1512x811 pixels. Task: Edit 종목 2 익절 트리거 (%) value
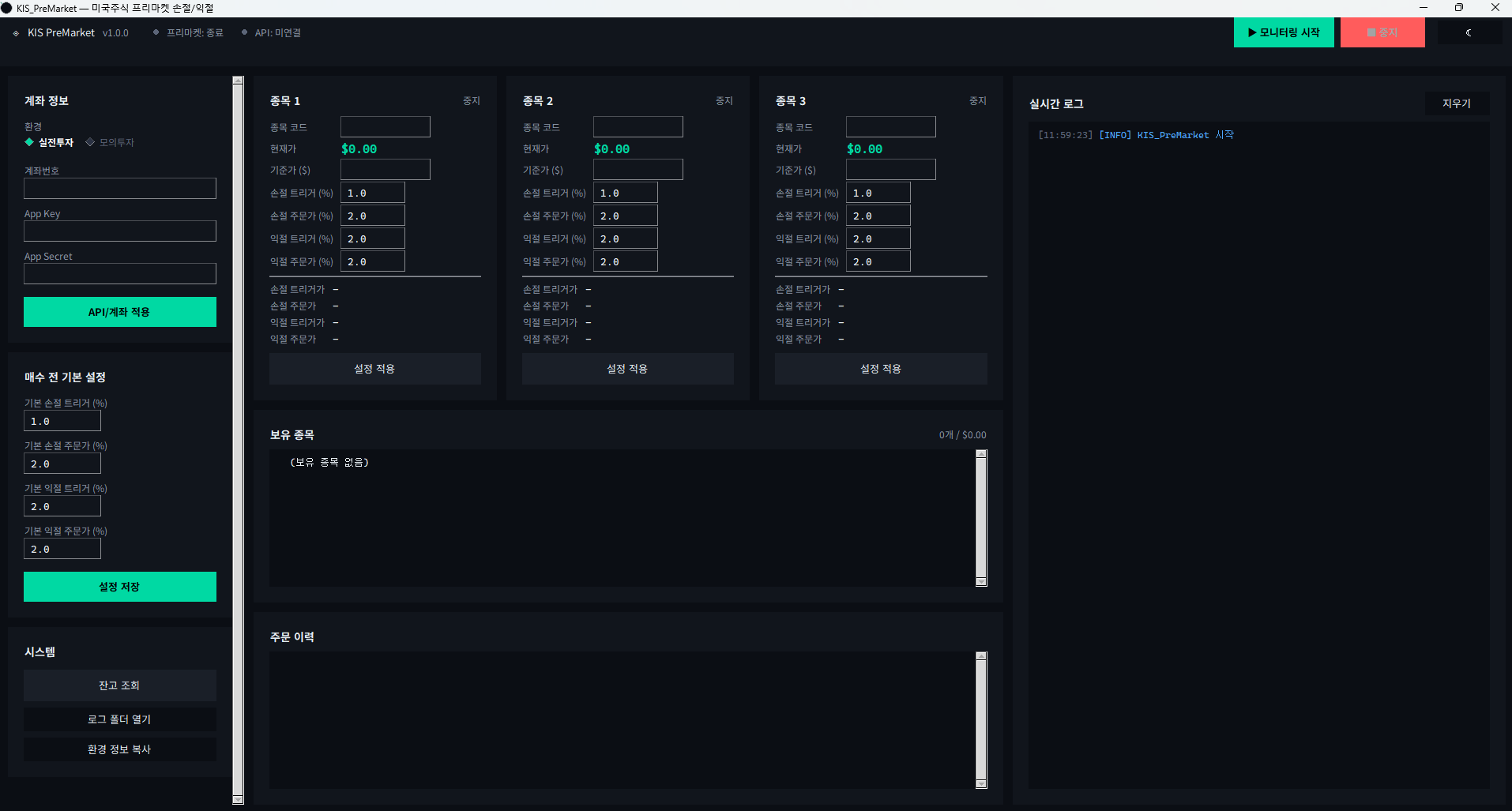pos(626,238)
